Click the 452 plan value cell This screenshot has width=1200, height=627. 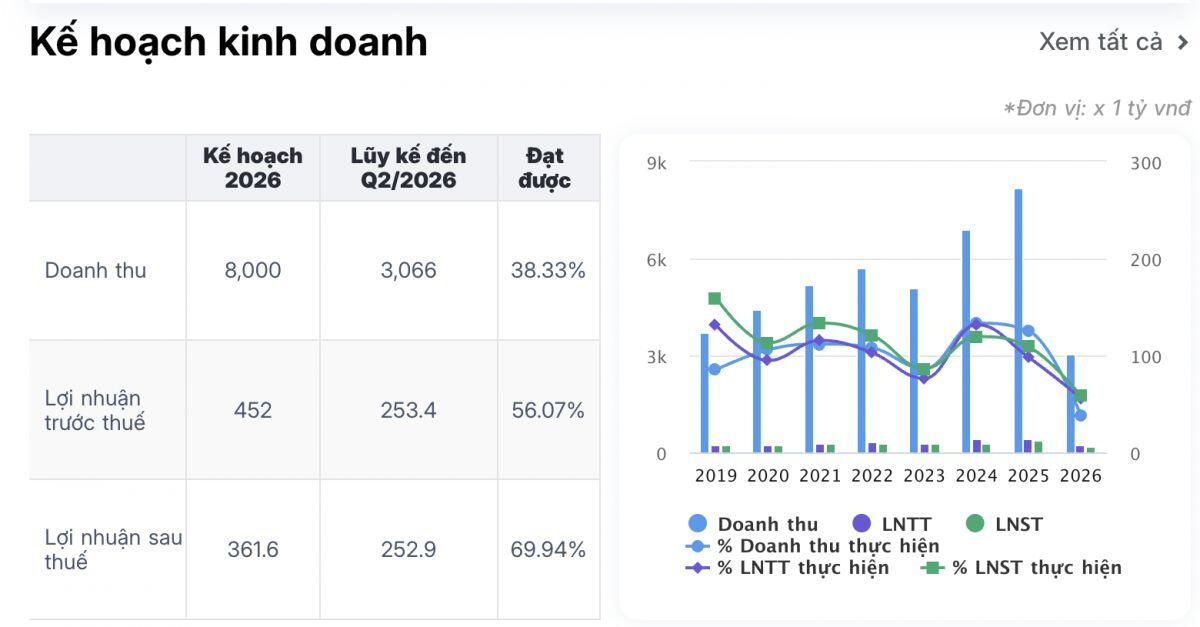click(x=253, y=410)
